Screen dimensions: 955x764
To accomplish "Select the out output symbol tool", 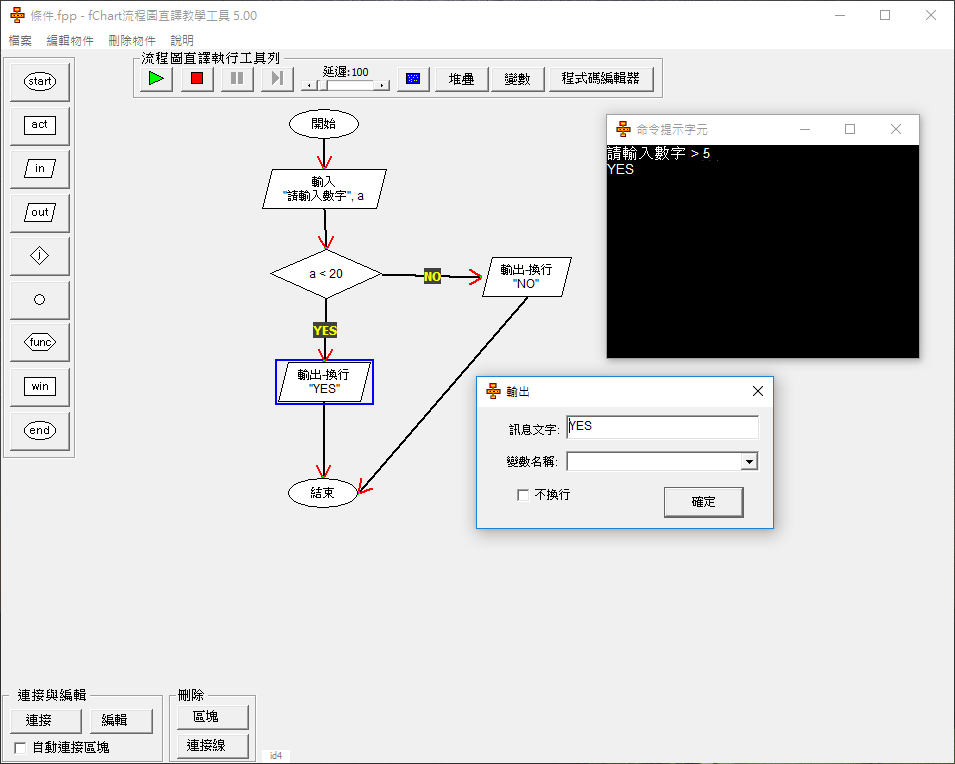I will click(x=40, y=212).
